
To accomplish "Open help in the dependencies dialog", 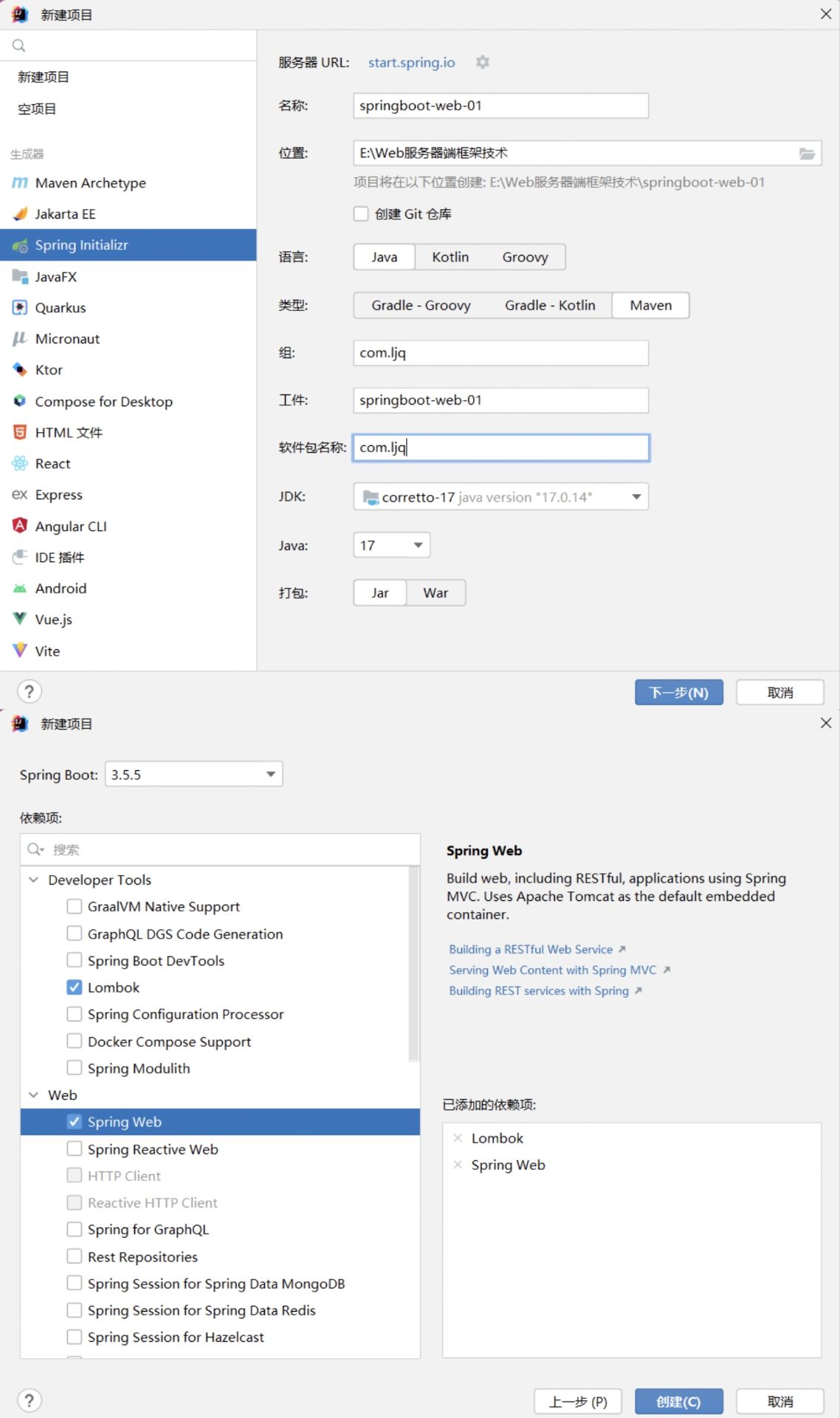I will coord(29,1400).
